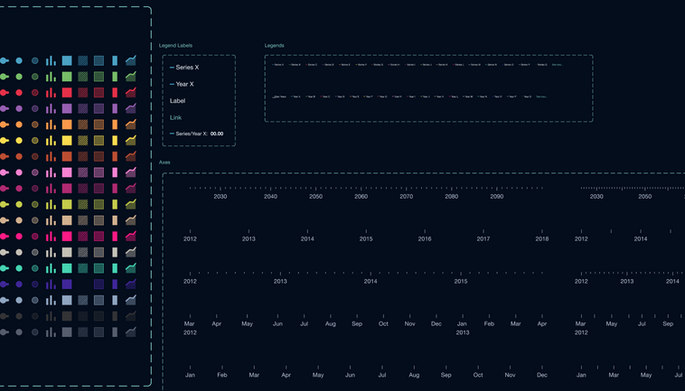
Task: Click the 'Series/Year X: 00.00' label
Action: coord(197,134)
